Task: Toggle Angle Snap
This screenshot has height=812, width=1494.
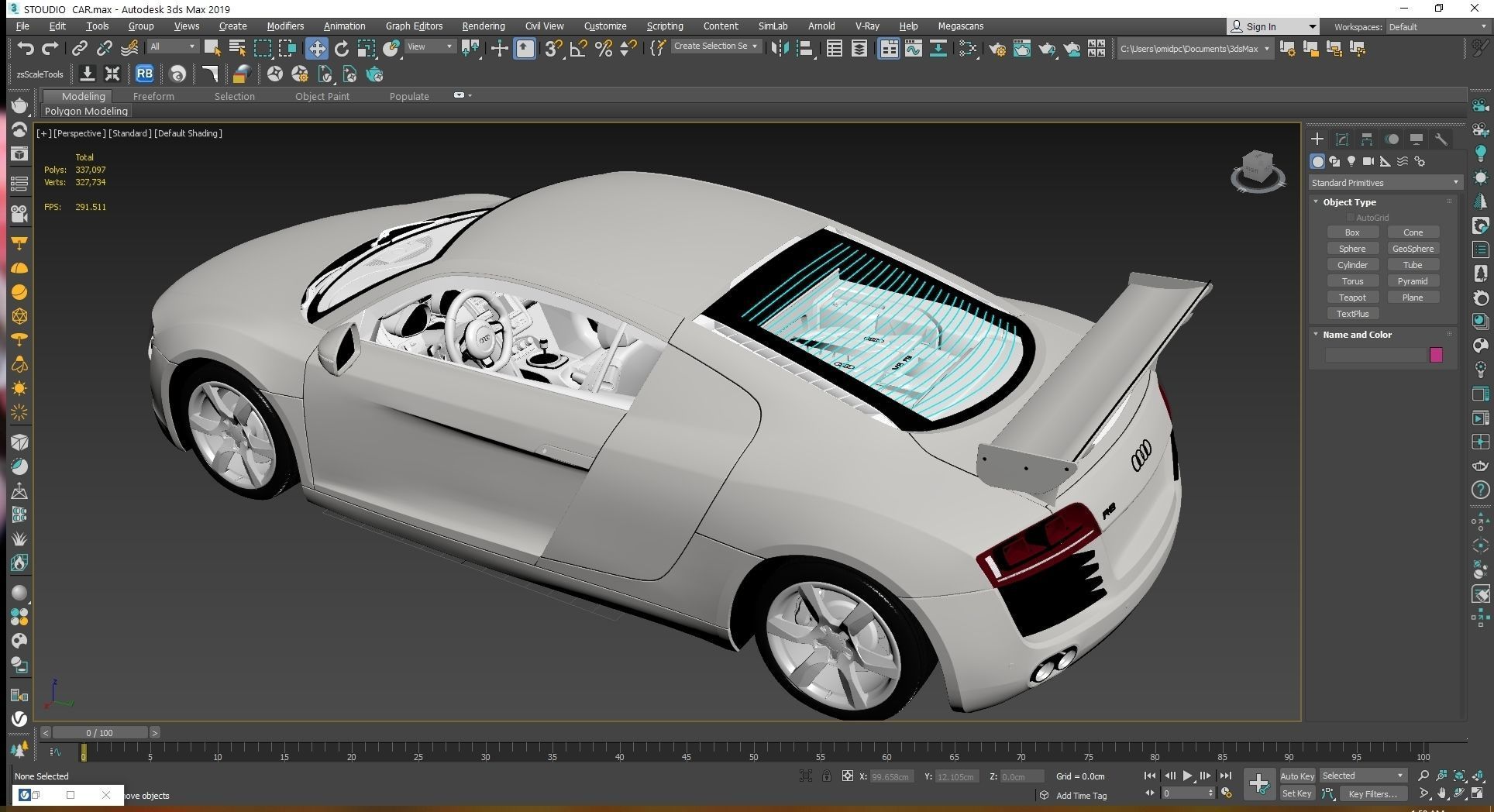Action: point(578,48)
